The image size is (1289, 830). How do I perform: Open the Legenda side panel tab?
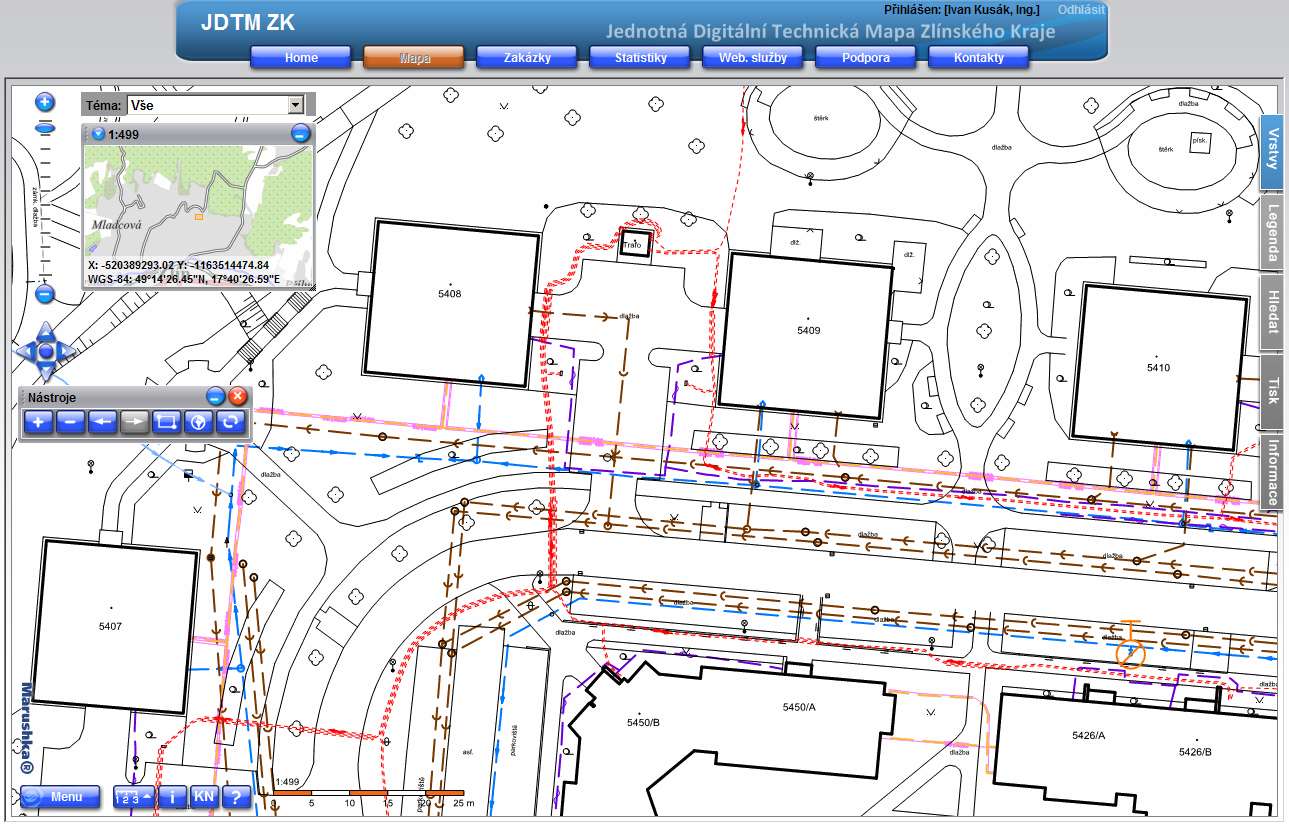point(1272,232)
